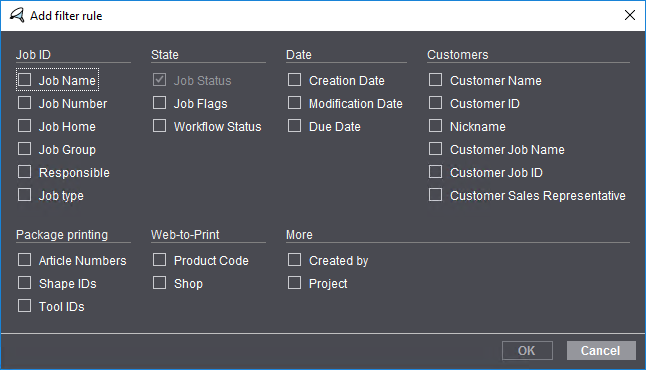Check the Tool IDs option

point(24,306)
